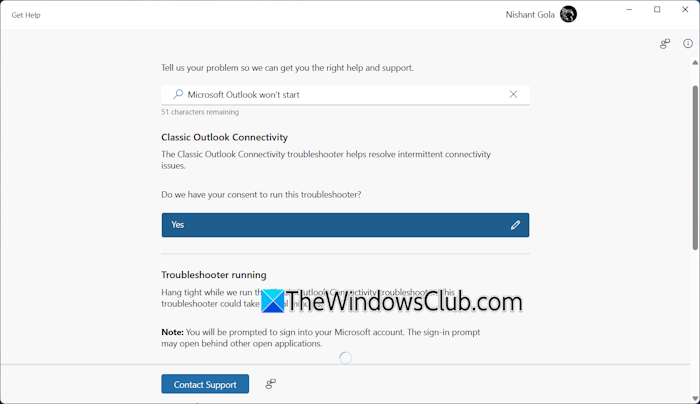Viewport: 700px width, 404px height.
Task: Click the Note about sign-in prompt
Action: (321, 338)
